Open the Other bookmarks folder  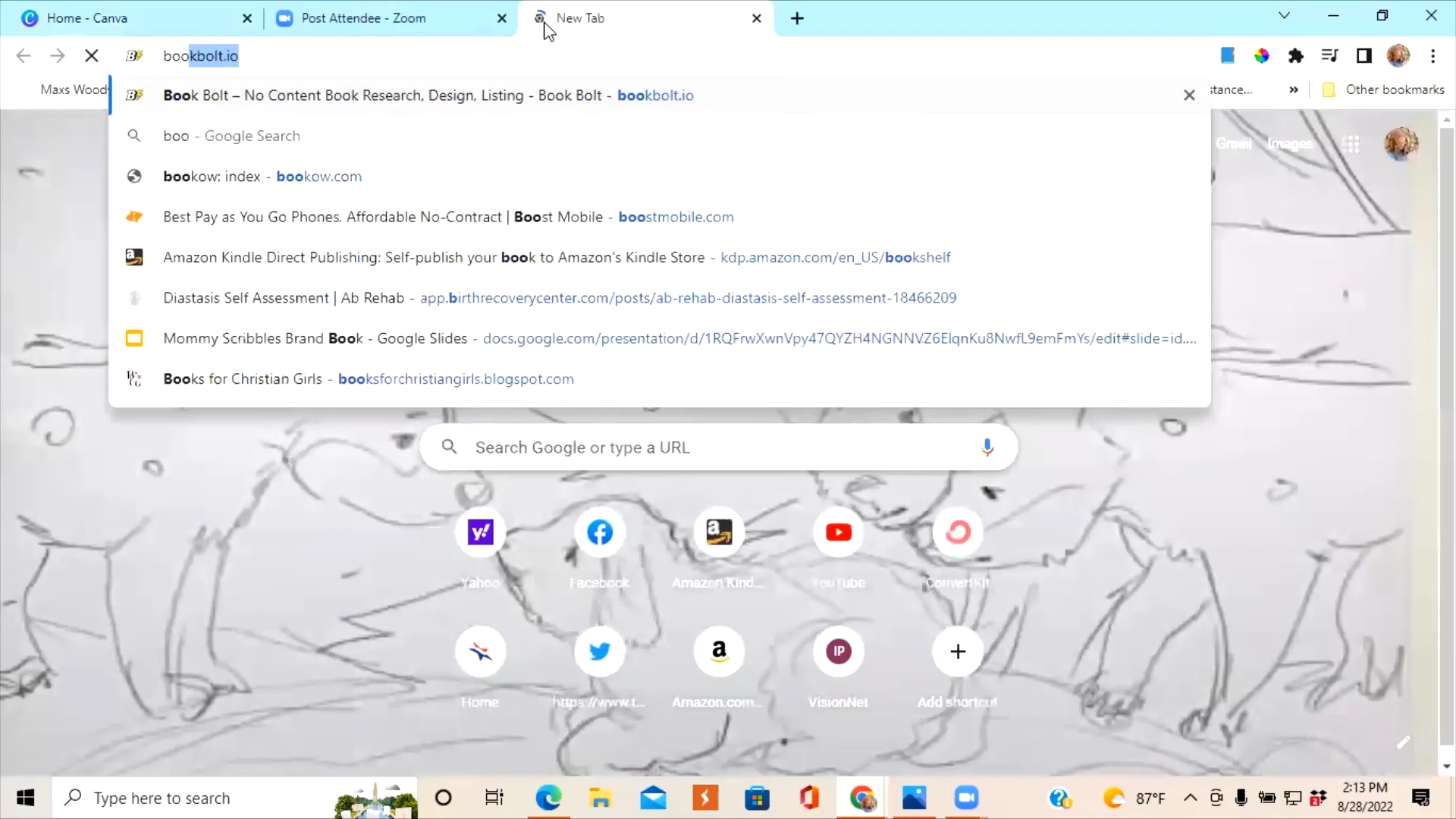pos(1384,89)
